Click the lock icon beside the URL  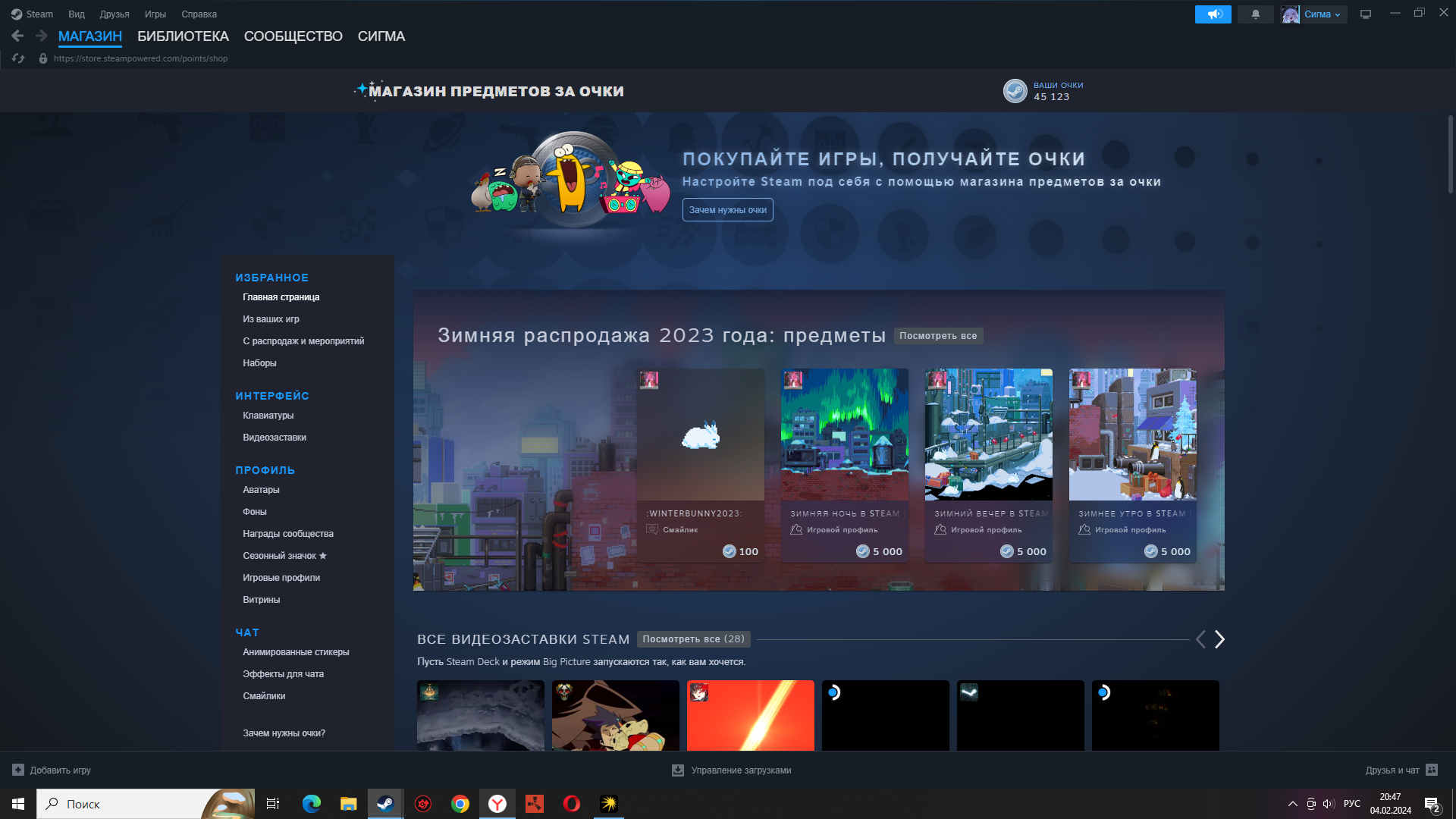pos(43,58)
